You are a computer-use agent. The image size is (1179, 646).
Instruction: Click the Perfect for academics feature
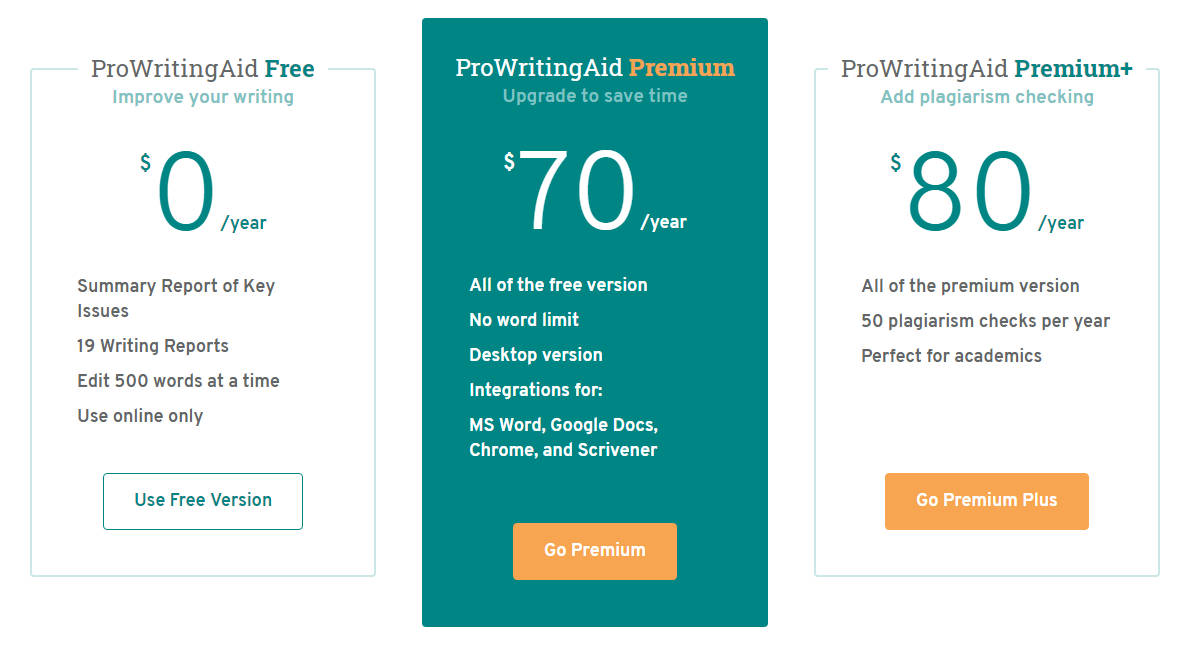pyautogui.click(x=950, y=355)
